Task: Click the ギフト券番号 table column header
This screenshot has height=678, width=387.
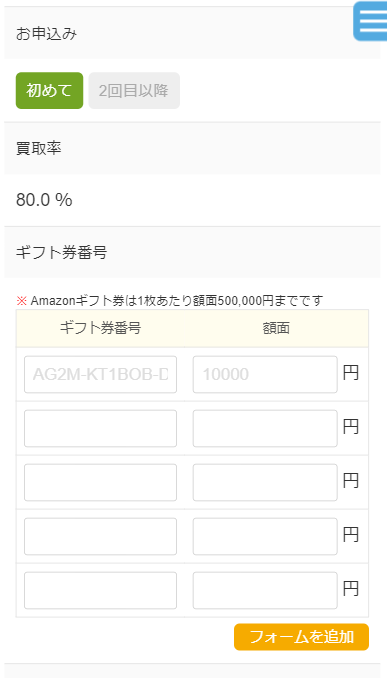Action: tap(100, 329)
